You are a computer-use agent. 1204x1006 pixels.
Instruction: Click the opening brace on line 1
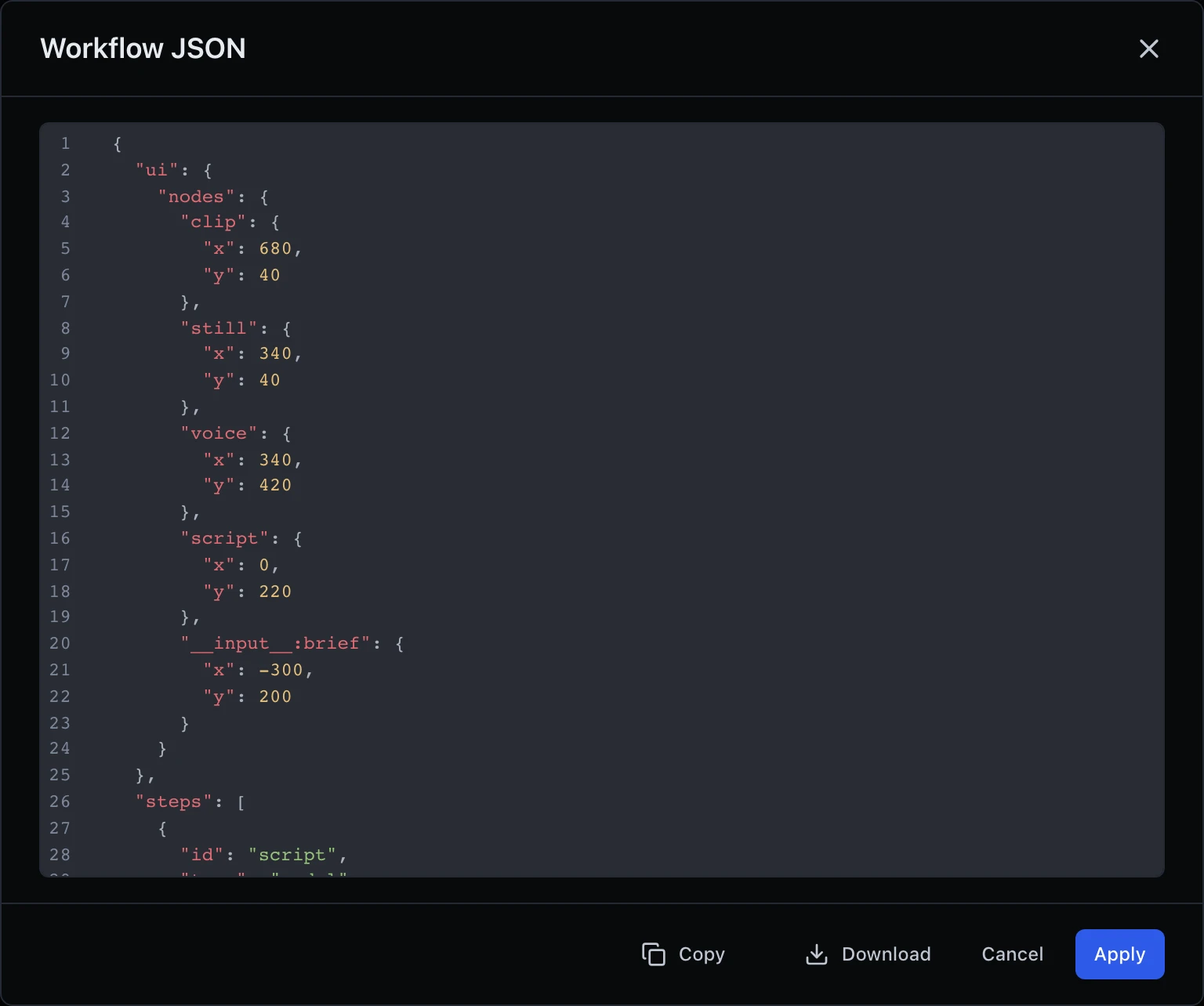118,143
